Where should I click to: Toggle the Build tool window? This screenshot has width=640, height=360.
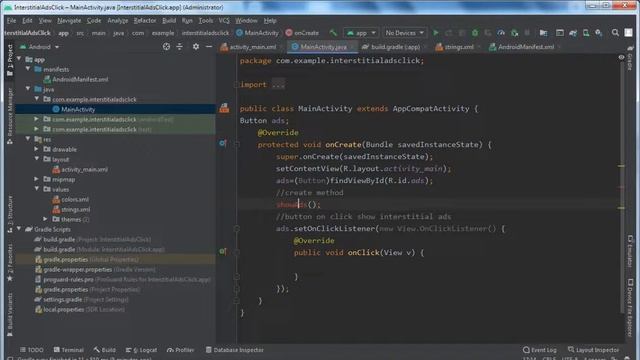pyautogui.click(x=104, y=350)
